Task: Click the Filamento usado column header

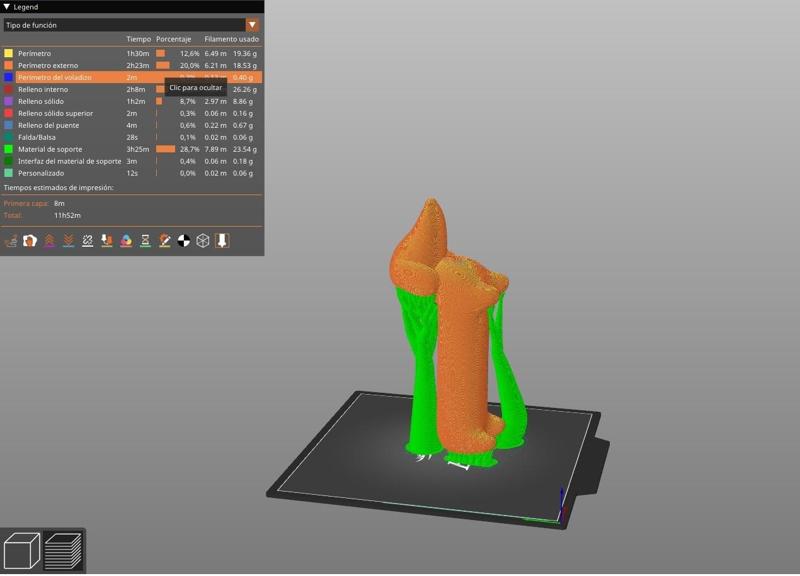Action: click(x=232, y=39)
